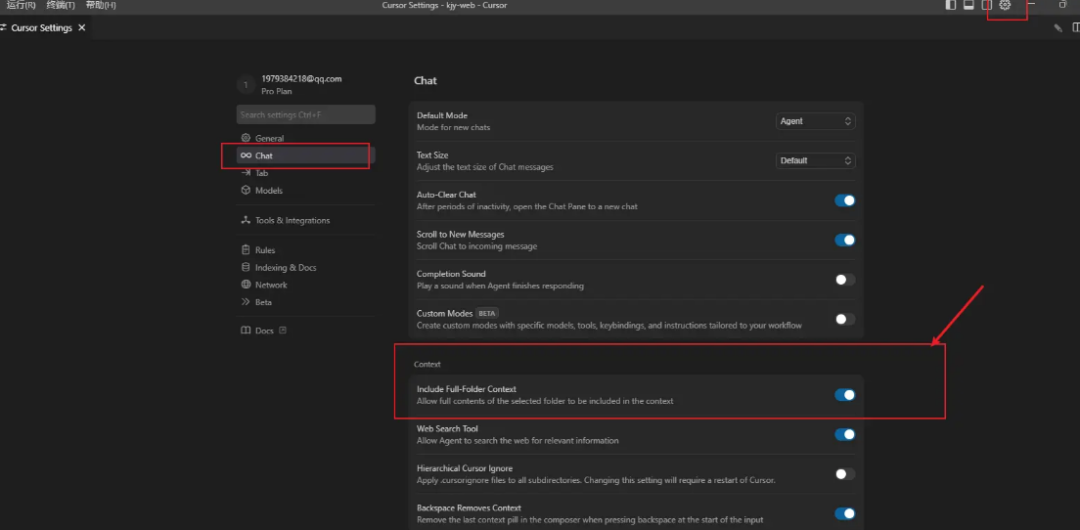Click the account avatar icon
The height and width of the screenshot is (530, 1080).
pos(246,85)
